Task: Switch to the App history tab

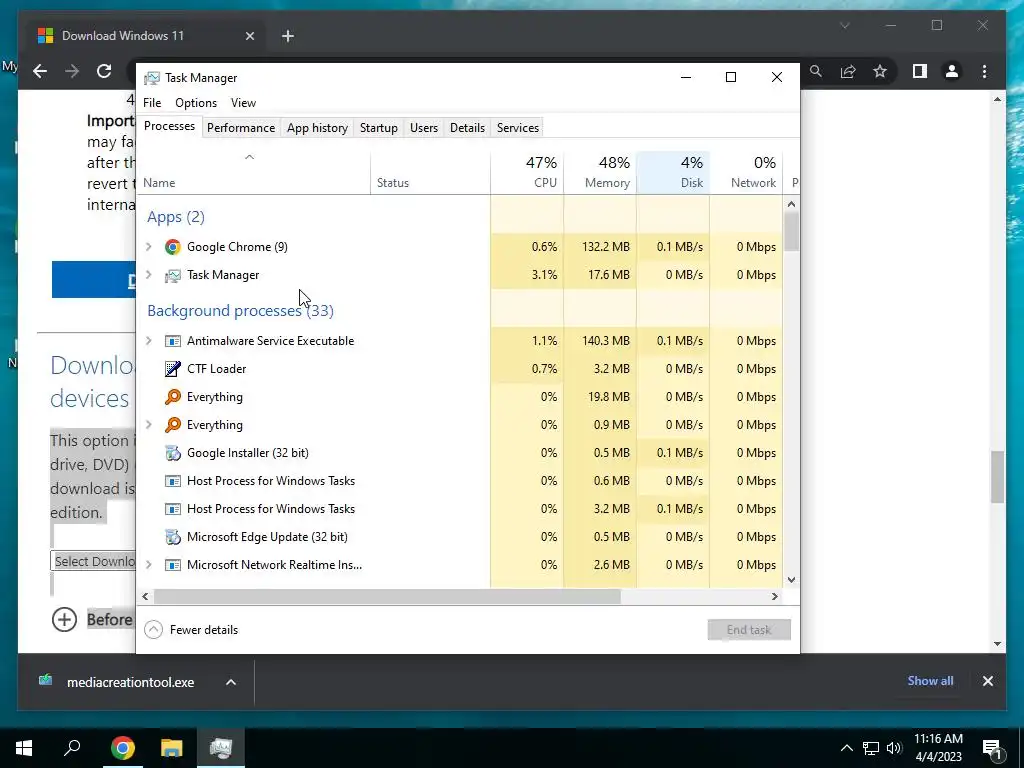Action: (317, 128)
